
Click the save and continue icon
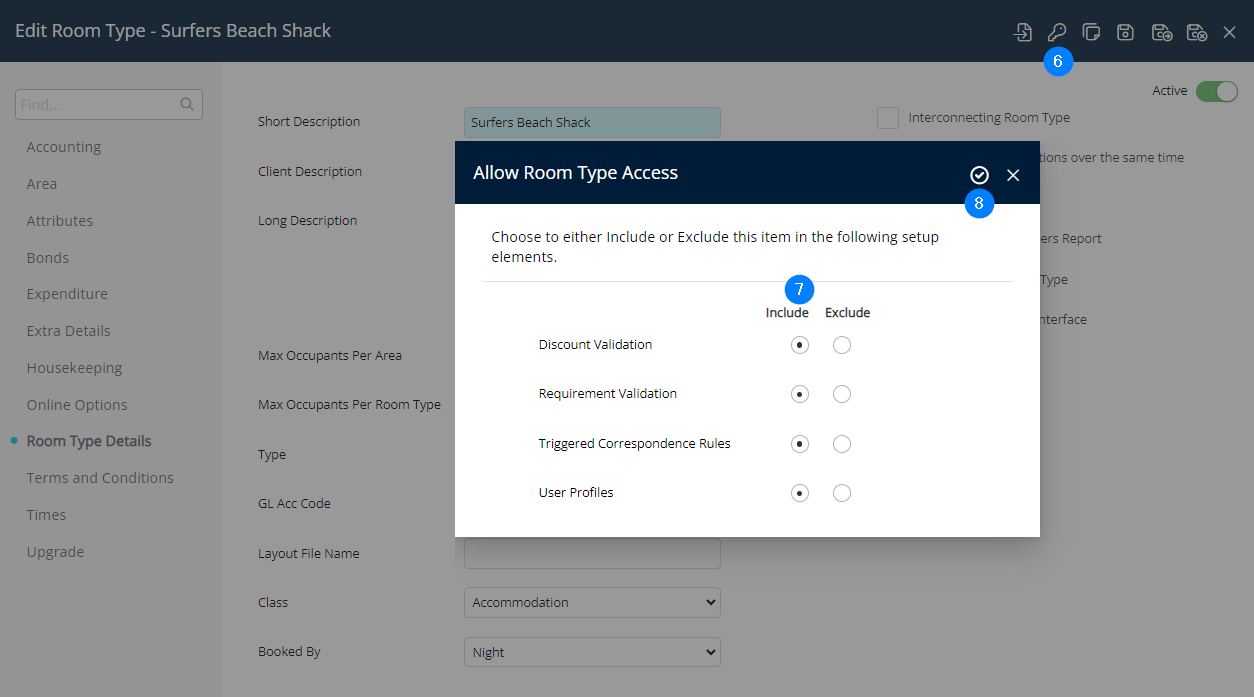(1161, 32)
